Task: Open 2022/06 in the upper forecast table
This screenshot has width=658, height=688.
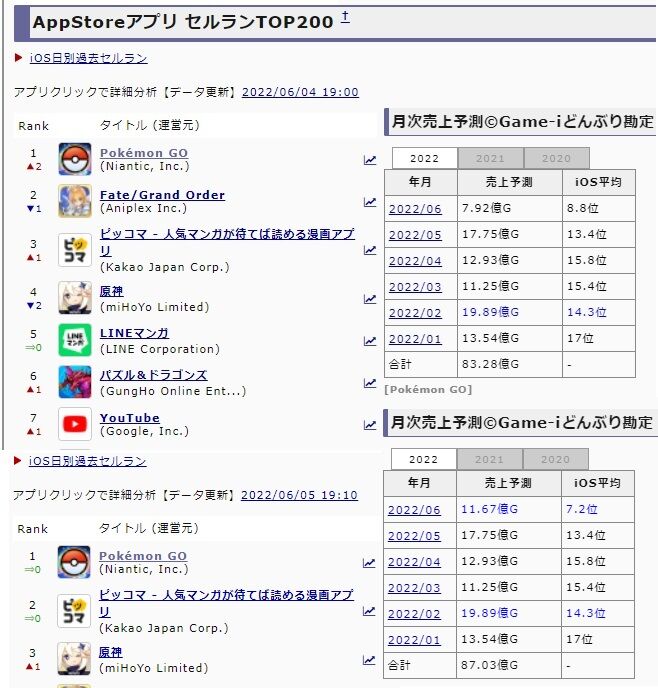Action: click(415, 209)
